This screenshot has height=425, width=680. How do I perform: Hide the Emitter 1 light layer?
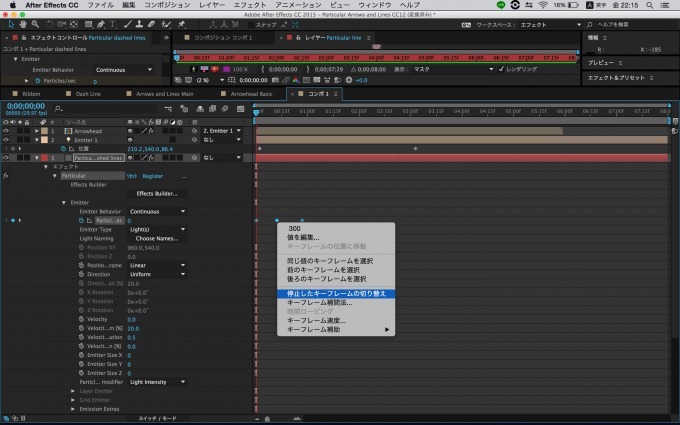click(7, 139)
